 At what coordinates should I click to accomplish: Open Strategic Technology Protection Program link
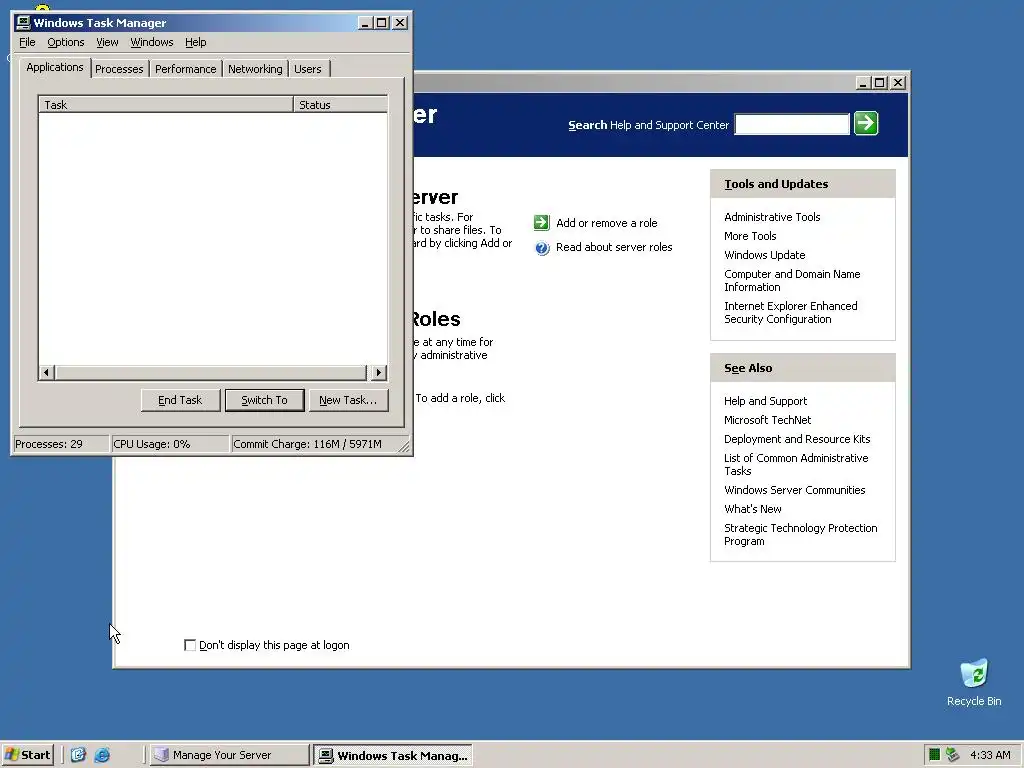pyautogui.click(x=801, y=535)
